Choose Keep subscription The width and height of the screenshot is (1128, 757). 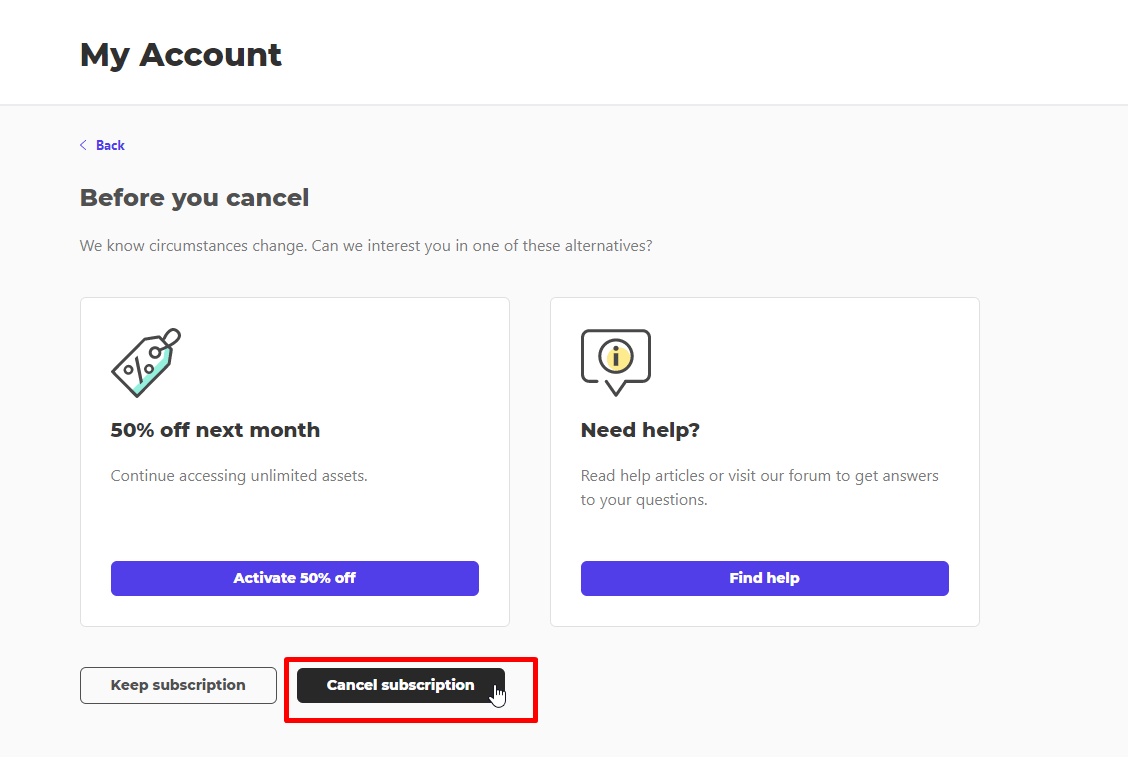178,685
